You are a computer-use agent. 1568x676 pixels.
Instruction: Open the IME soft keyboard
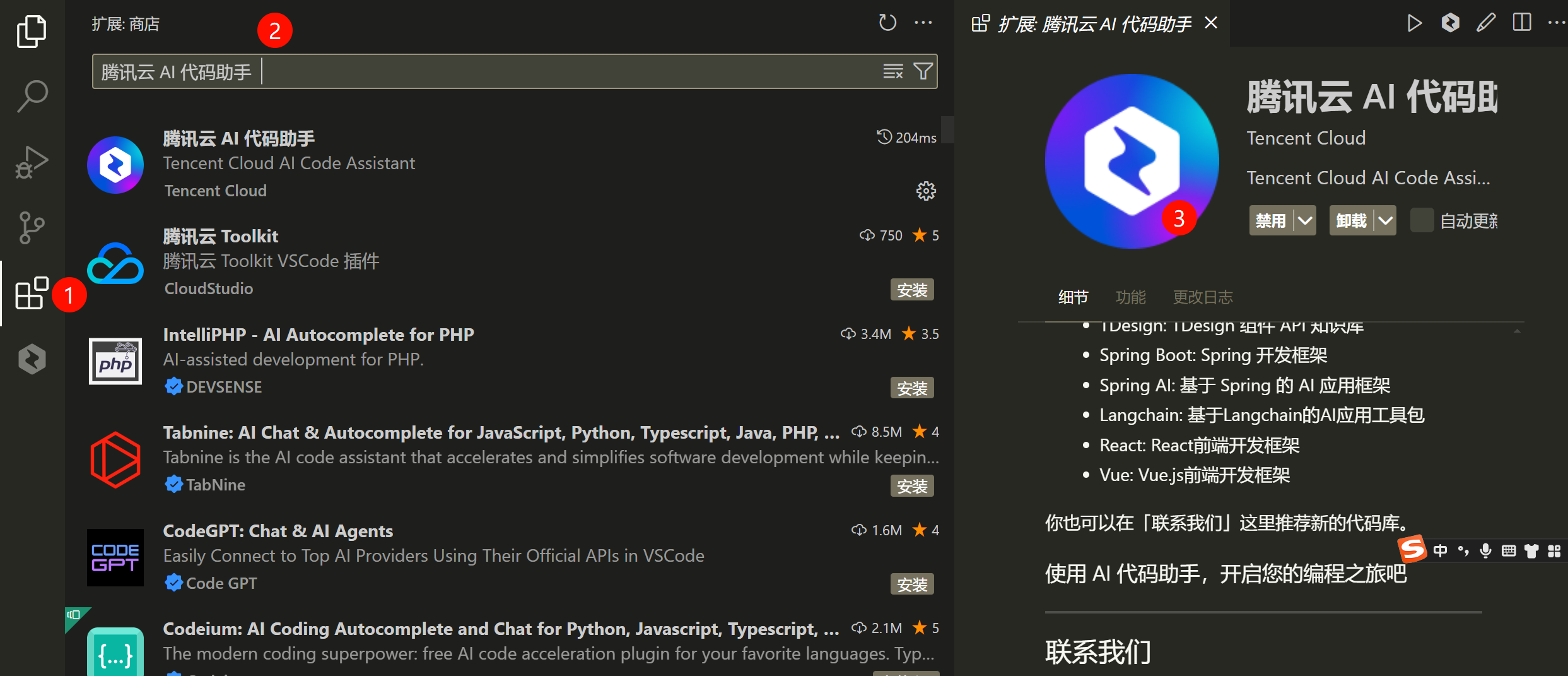(x=1509, y=551)
